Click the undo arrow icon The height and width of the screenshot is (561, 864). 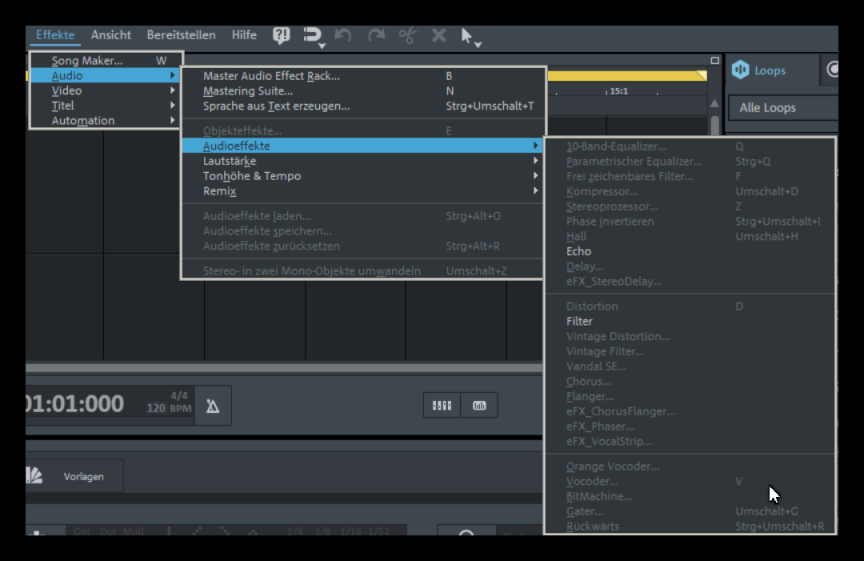(343, 35)
